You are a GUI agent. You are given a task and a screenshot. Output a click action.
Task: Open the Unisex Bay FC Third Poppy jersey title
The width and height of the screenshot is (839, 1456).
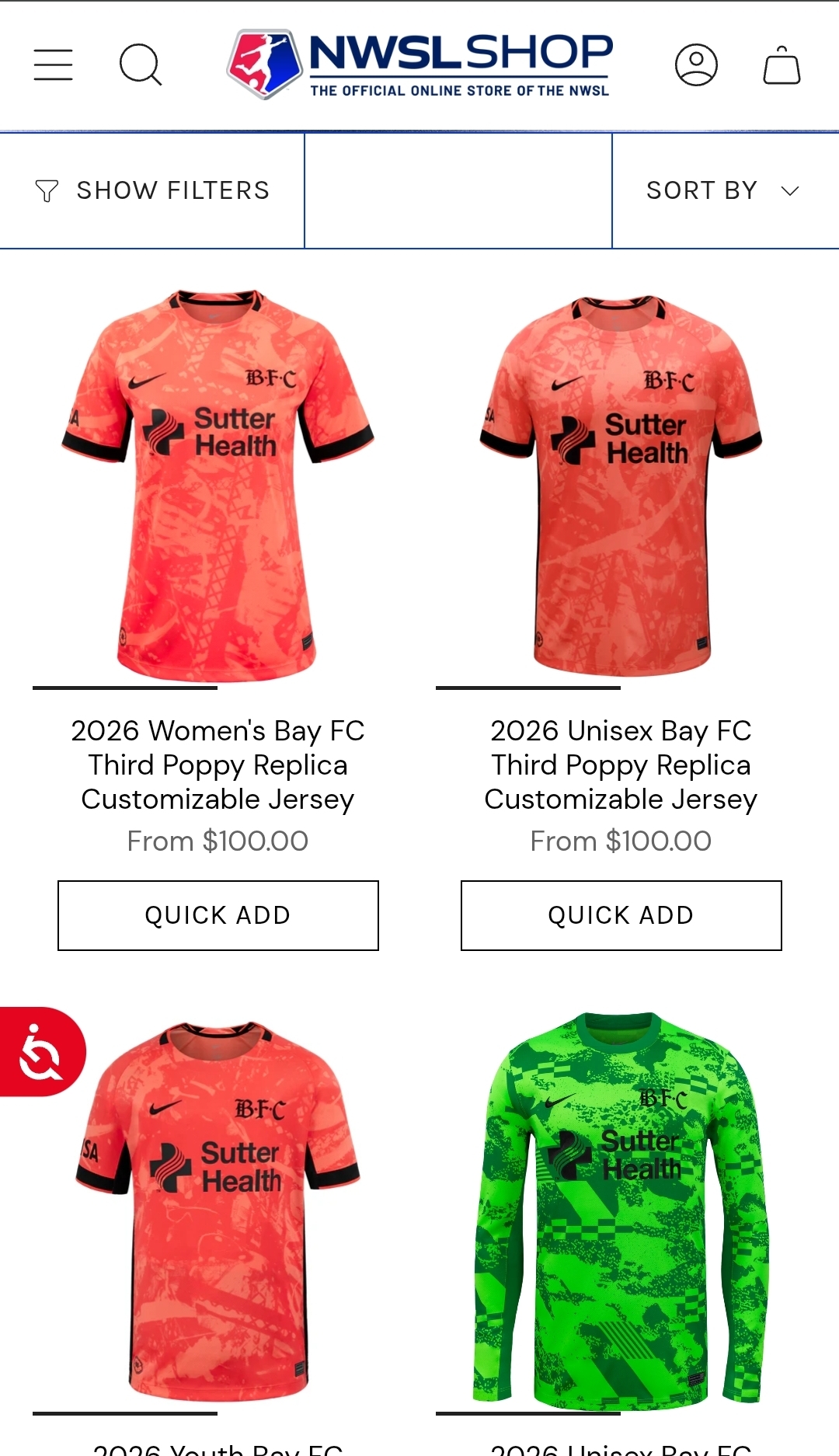tap(621, 765)
